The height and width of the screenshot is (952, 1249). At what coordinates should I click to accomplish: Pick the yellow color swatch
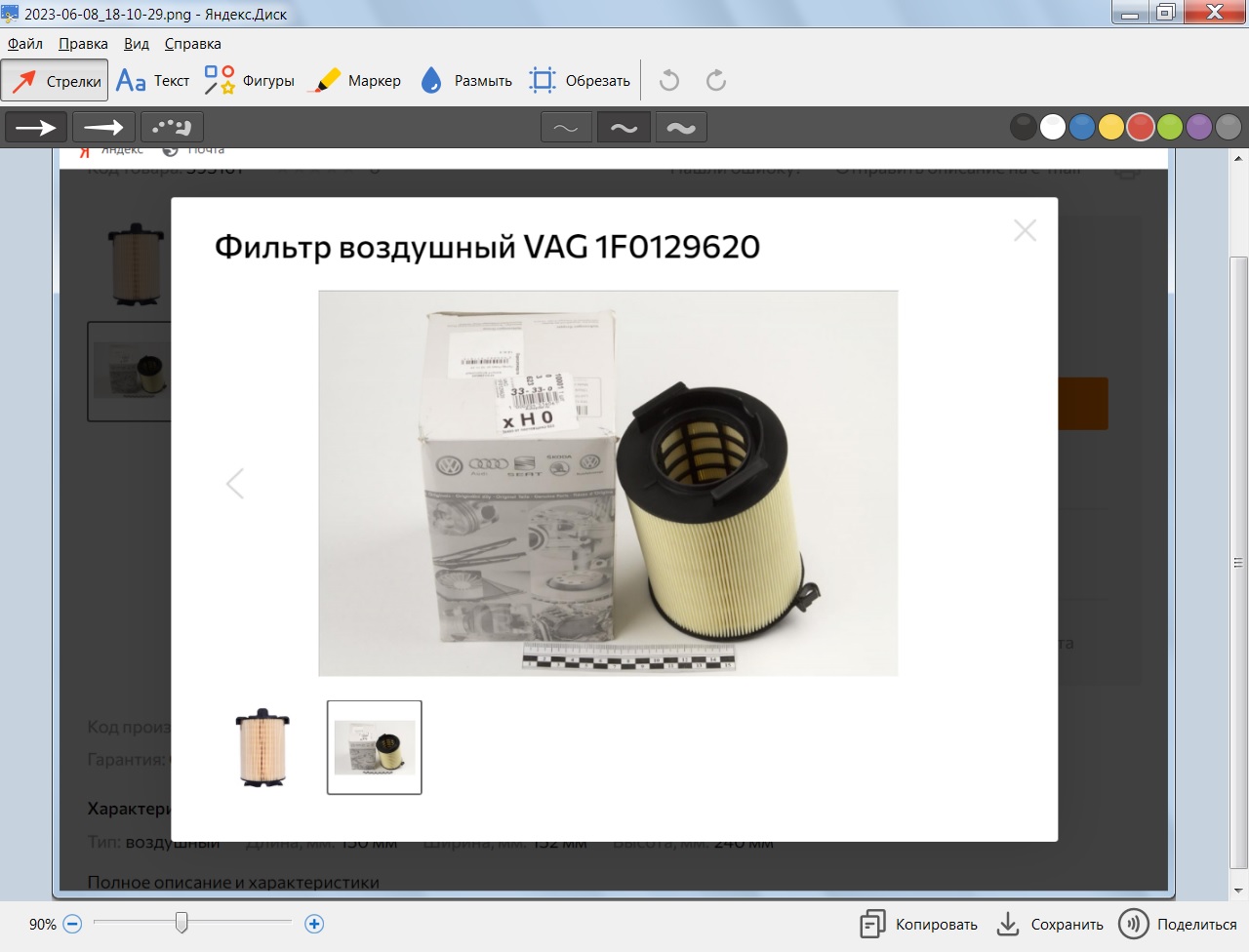(x=1111, y=127)
